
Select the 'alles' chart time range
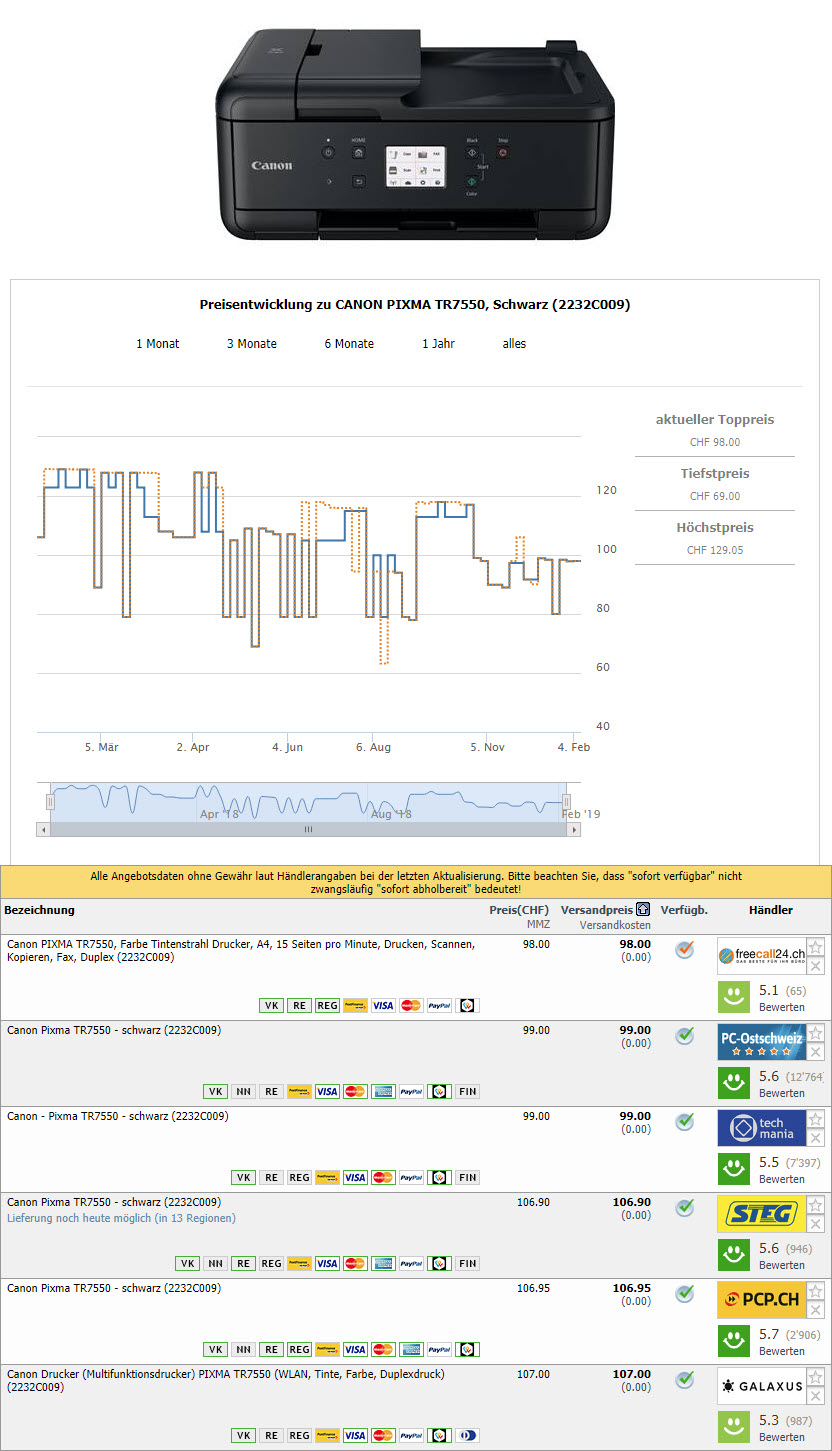pos(514,344)
